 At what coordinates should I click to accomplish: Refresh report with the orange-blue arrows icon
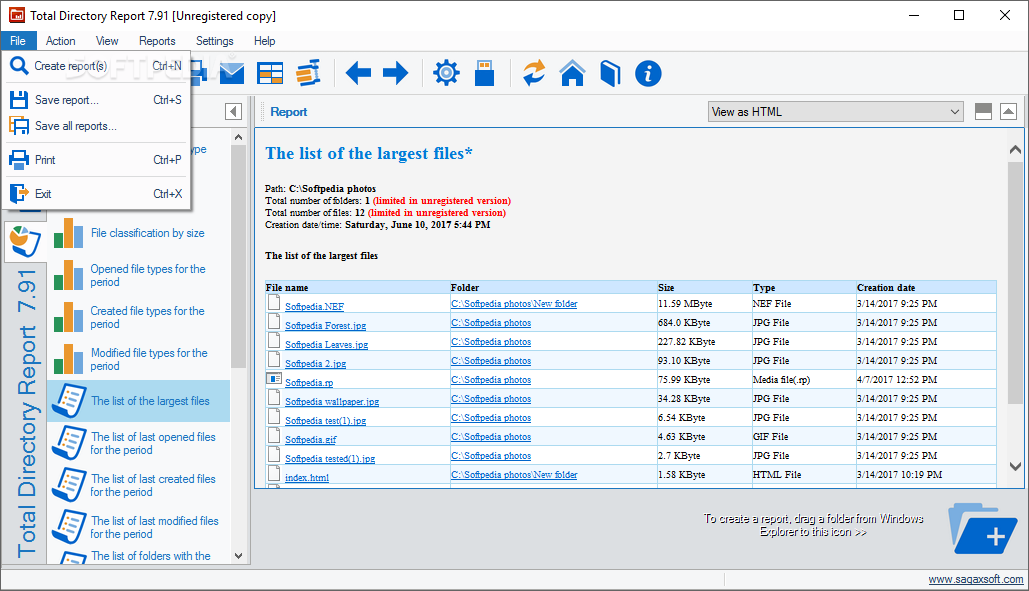pyautogui.click(x=534, y=73)
